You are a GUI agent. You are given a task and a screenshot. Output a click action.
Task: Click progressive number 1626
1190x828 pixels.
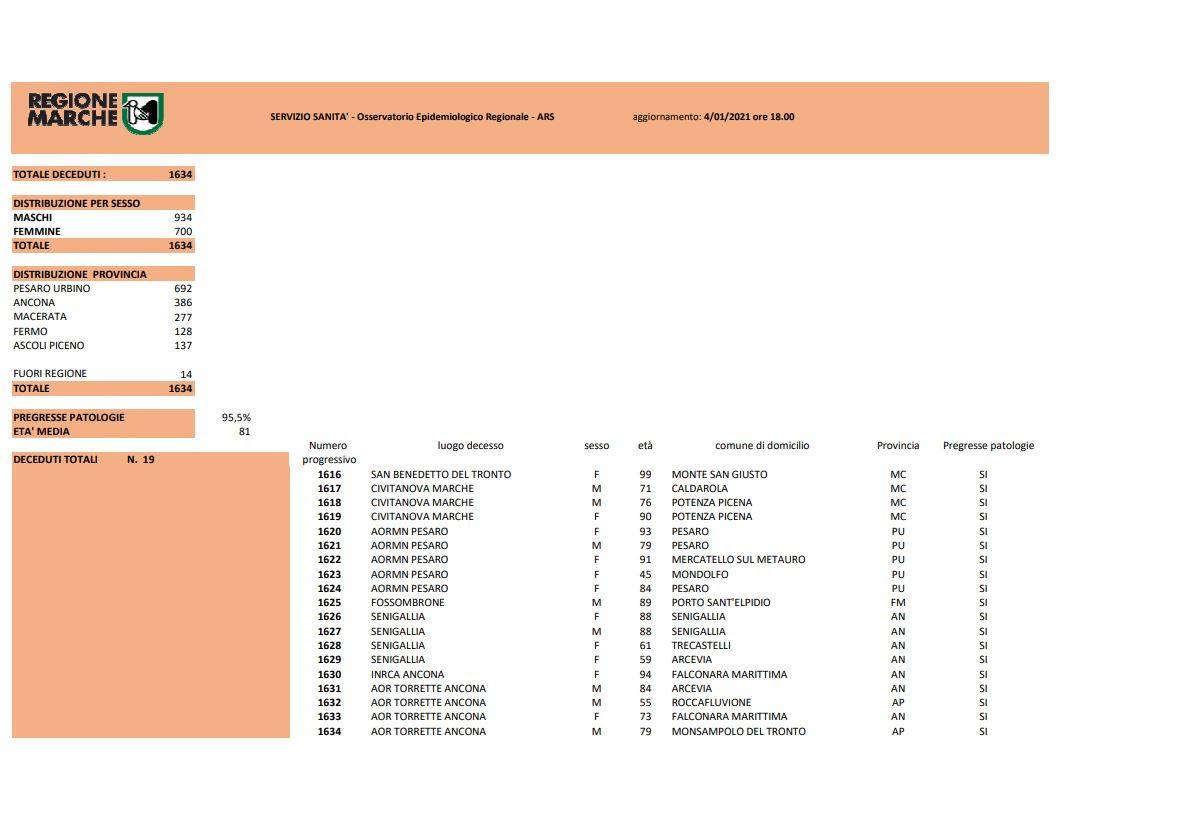click(329, 616)
